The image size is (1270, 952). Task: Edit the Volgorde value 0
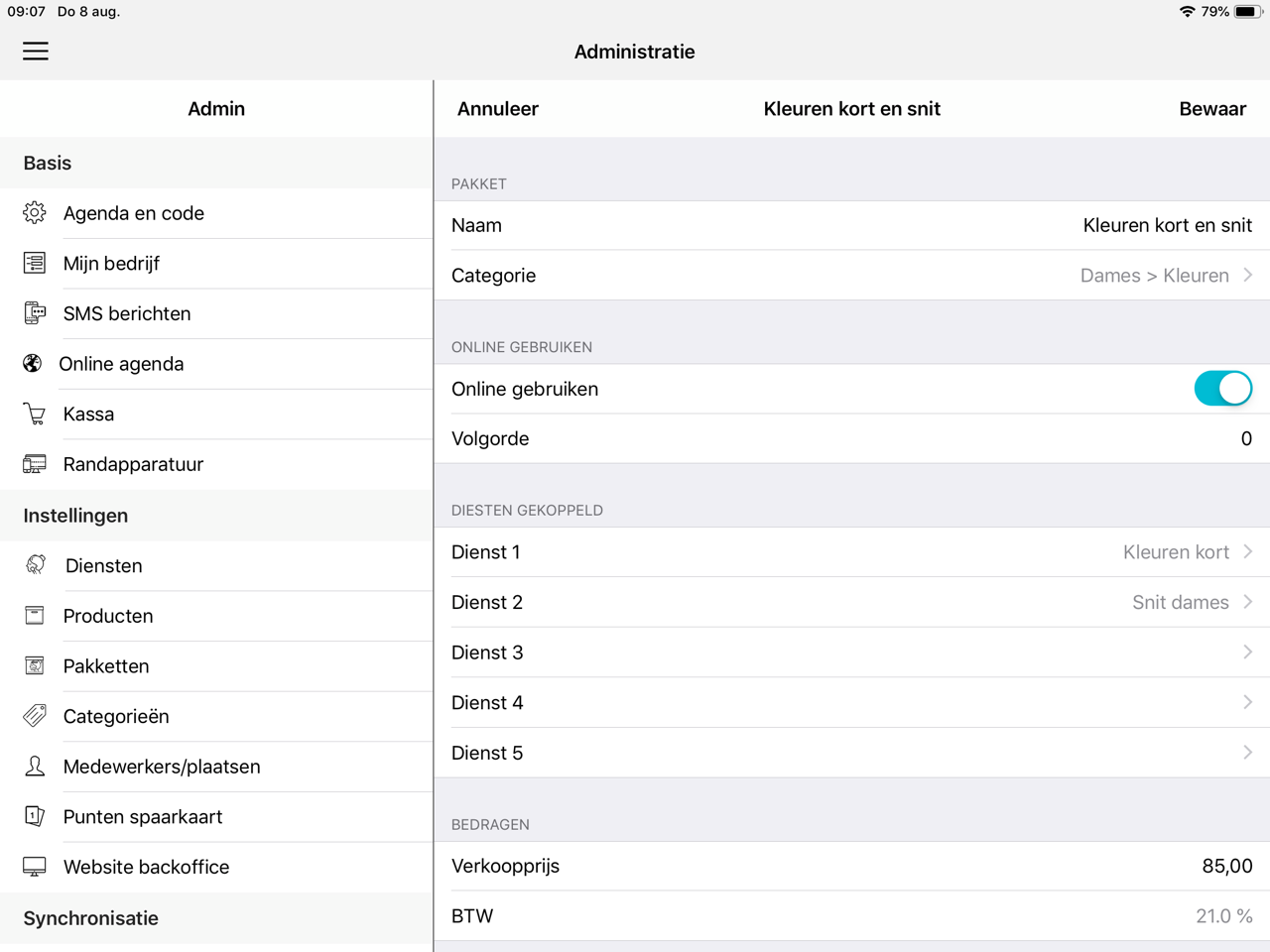1246,438
